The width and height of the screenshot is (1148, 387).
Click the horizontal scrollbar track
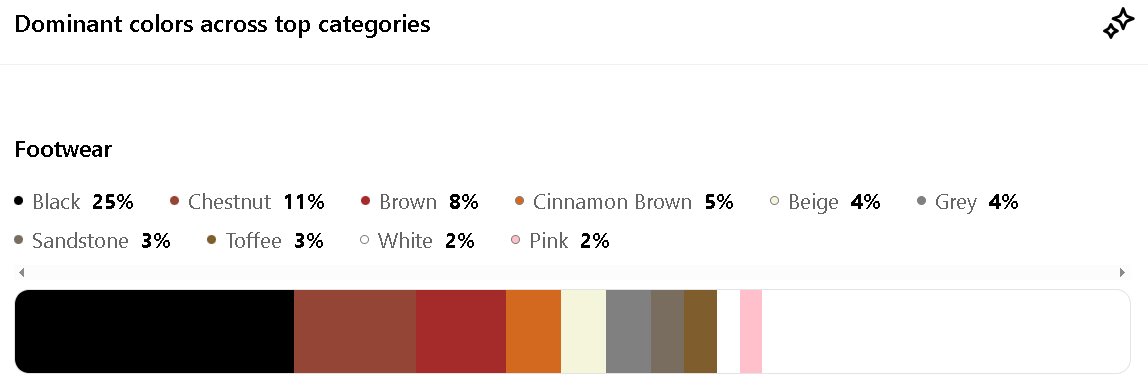[x=572, y=273]
